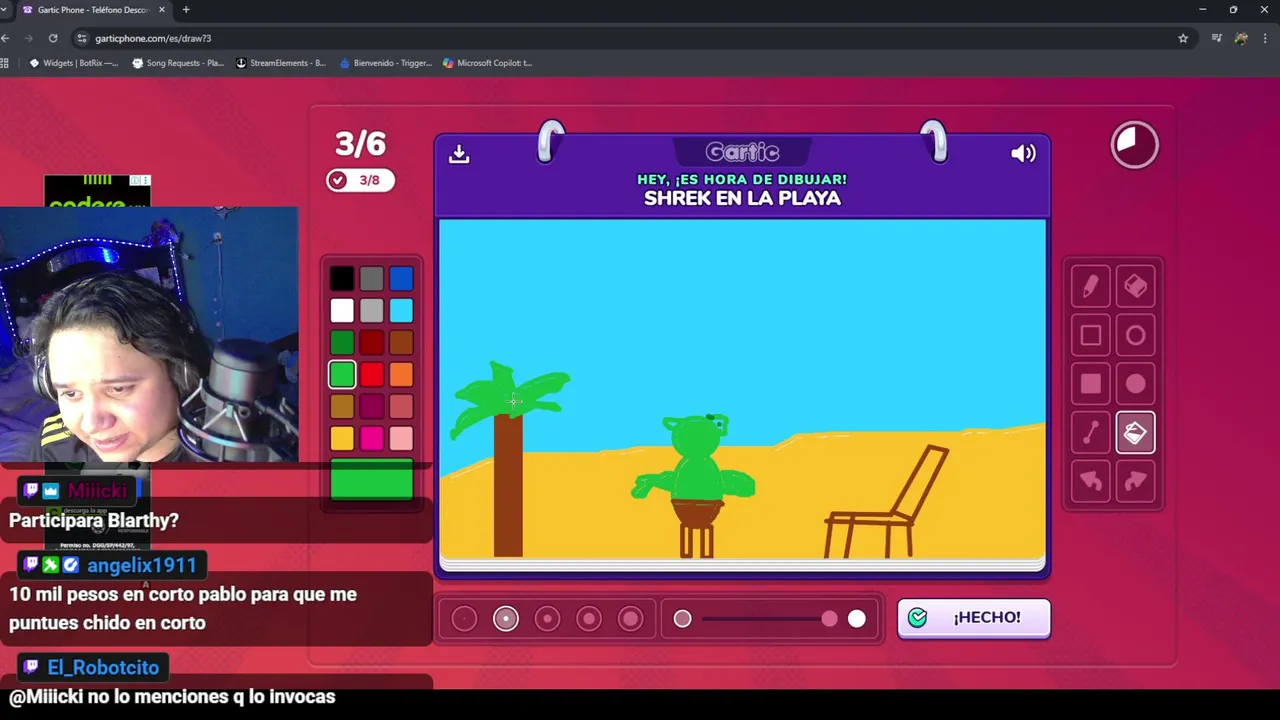
Task: Download the drawing with the arrow icon
Action: (x=459, y=153)
